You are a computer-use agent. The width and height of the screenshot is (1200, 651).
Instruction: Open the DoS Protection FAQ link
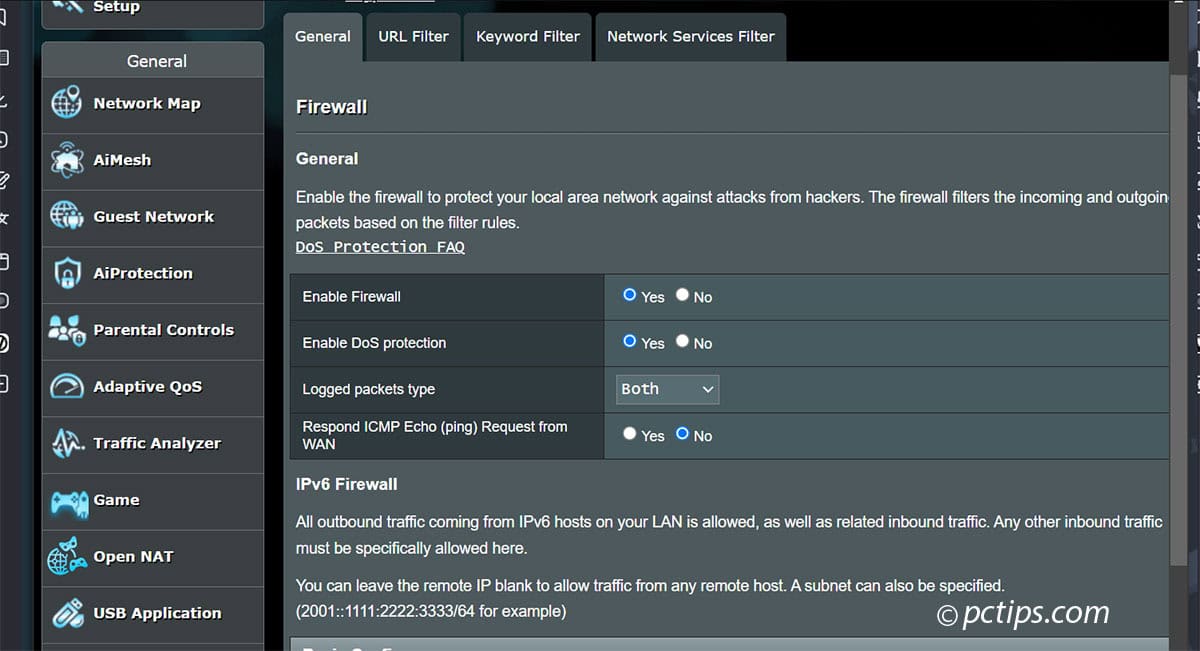380,246
